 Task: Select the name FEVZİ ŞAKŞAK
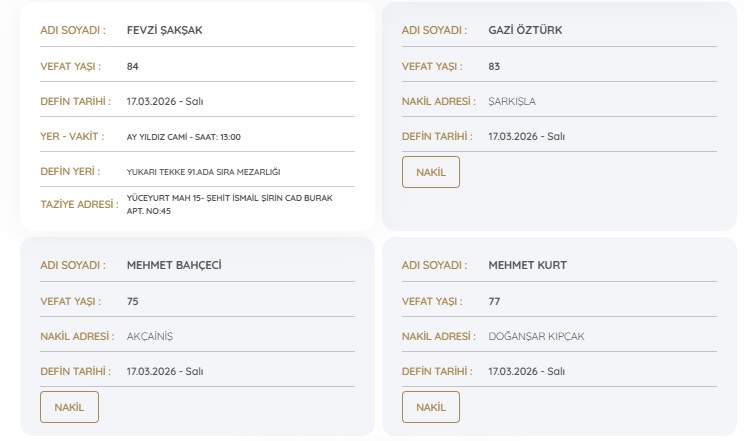coord(165,30)
